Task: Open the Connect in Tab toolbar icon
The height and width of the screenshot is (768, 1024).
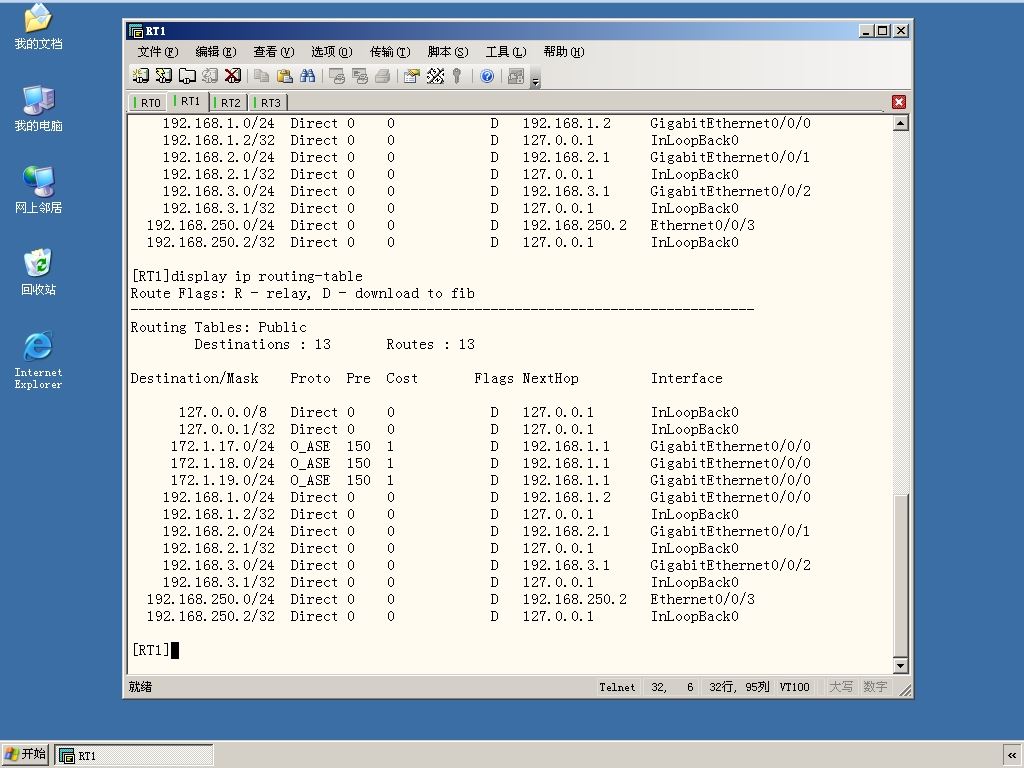Action: coord(187,76)
